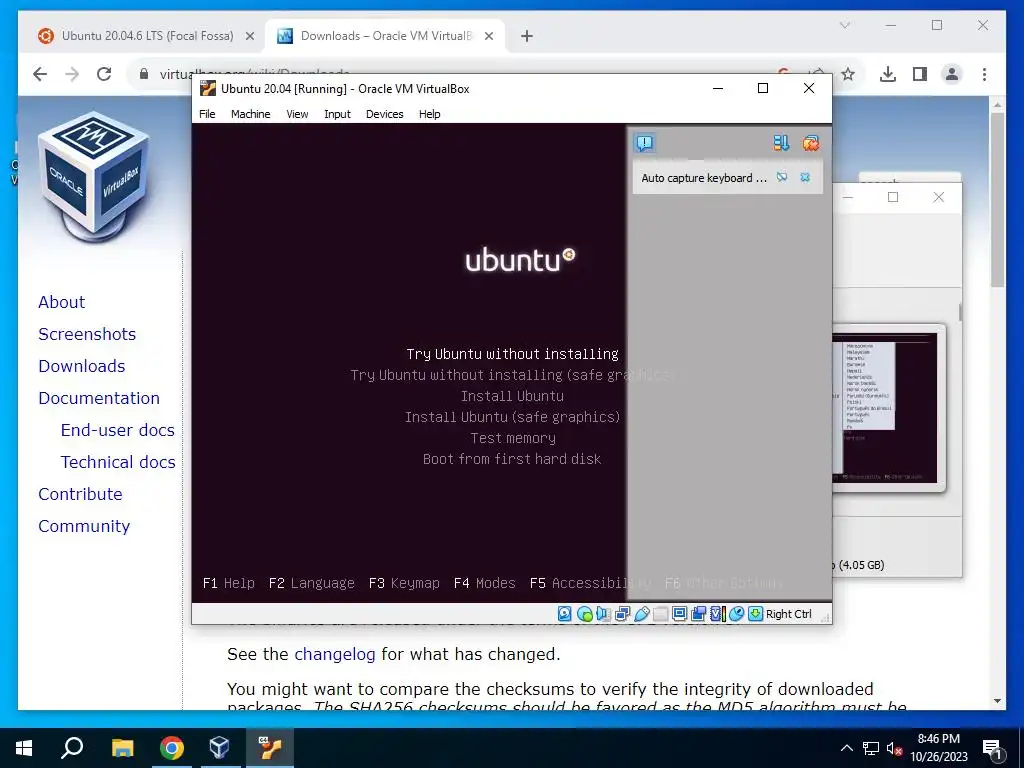Select Try Ubuntu without installing

tap(512, 354)
